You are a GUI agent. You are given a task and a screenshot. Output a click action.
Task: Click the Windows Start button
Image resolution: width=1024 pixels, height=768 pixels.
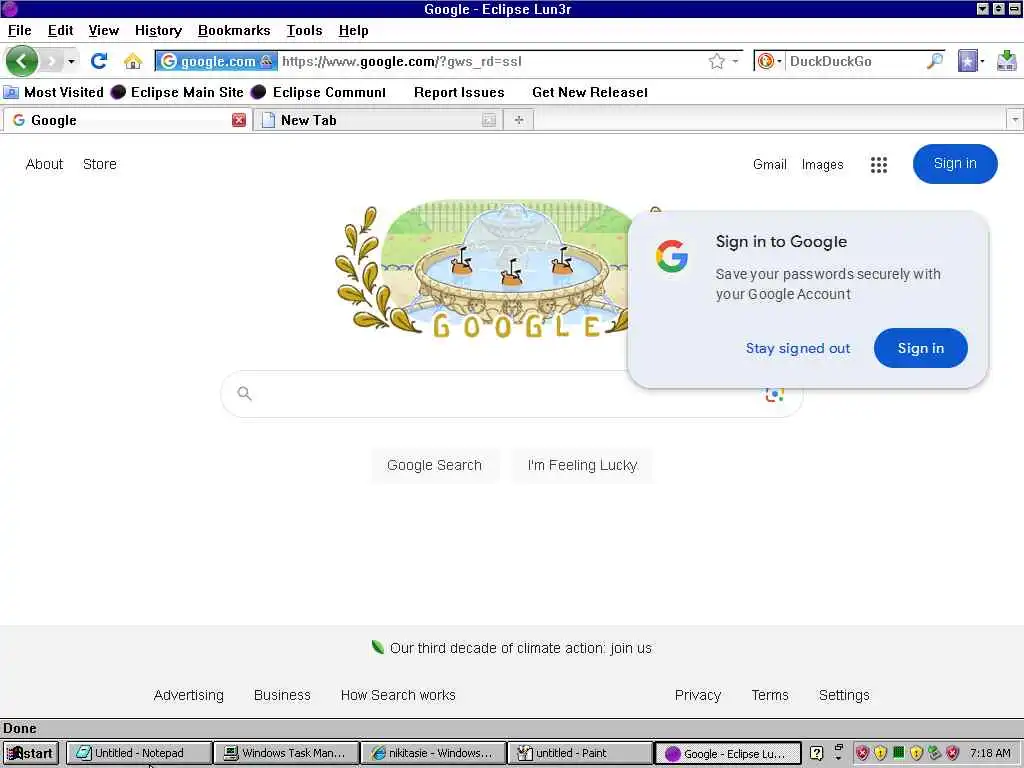click(31, 753)
